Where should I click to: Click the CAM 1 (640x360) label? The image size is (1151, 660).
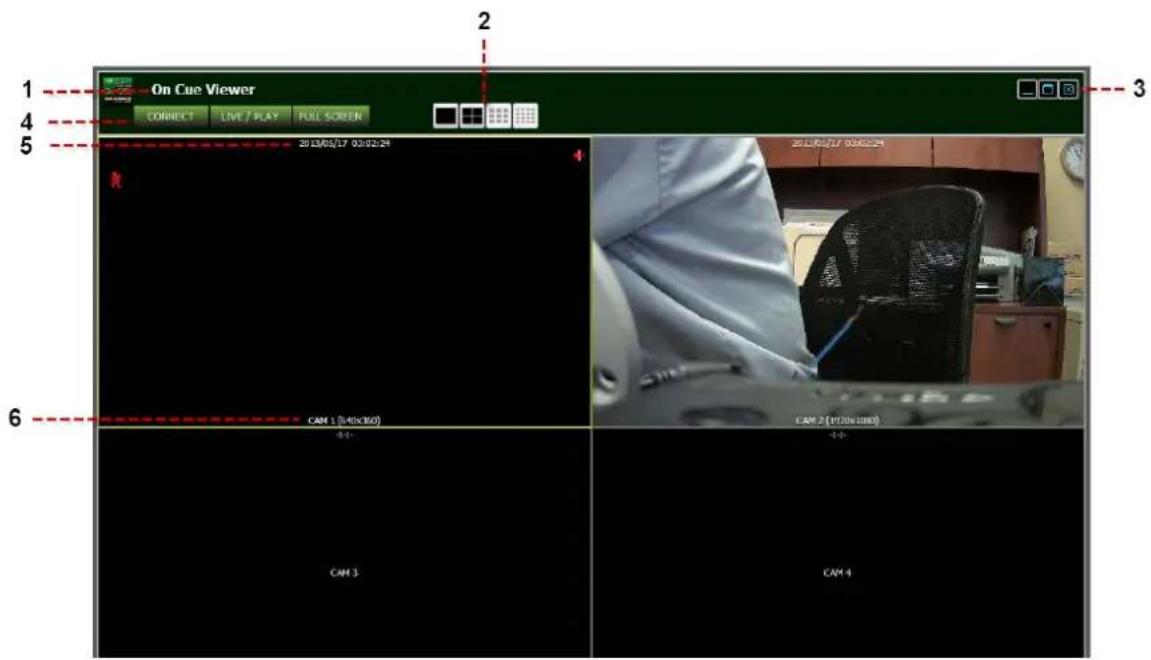pyautogui.click(x=344, y=421)
